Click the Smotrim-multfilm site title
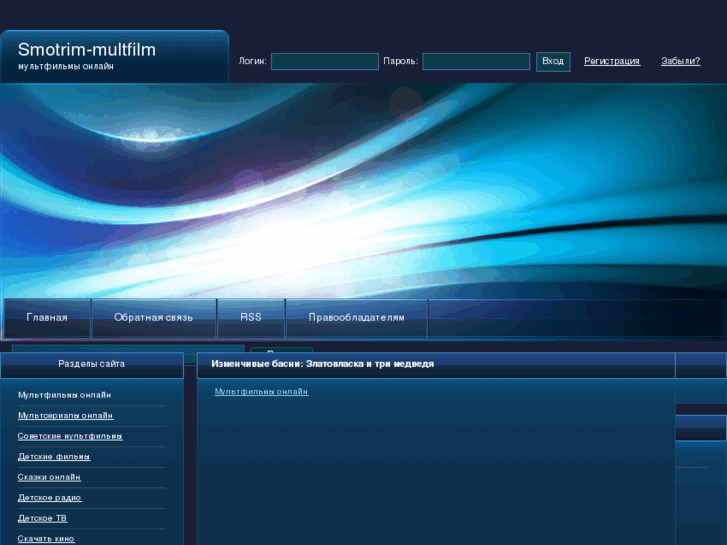Image resolution: width=727 pixels, height=545 pixels. [87, 50]
